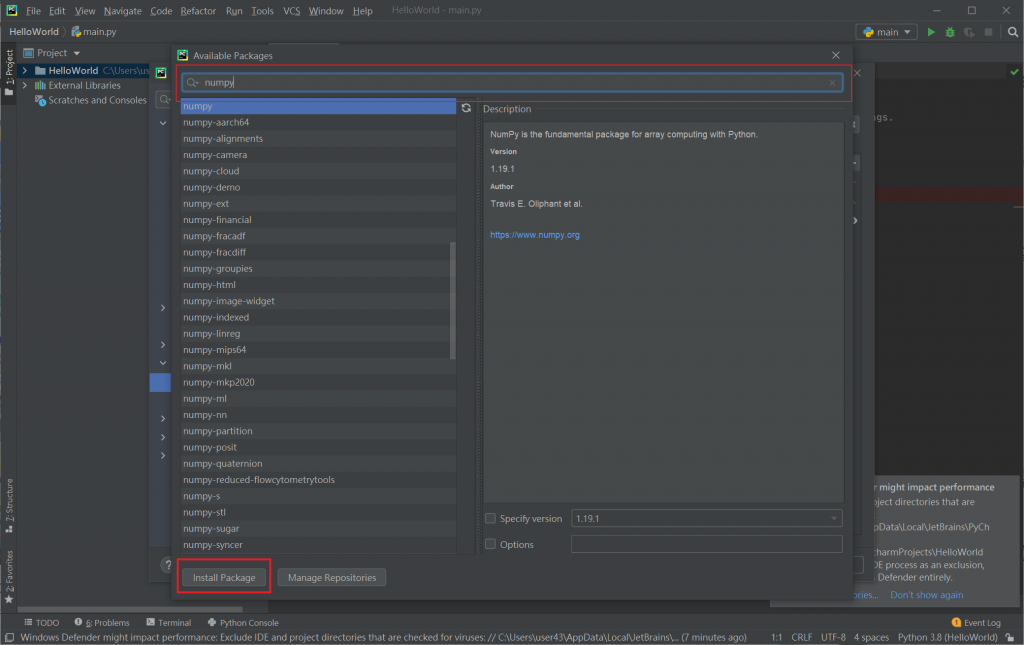The height and width of the screenshot is (645, 1024).
Task: Open the Run menu
Action: click(x=234, y=10)
